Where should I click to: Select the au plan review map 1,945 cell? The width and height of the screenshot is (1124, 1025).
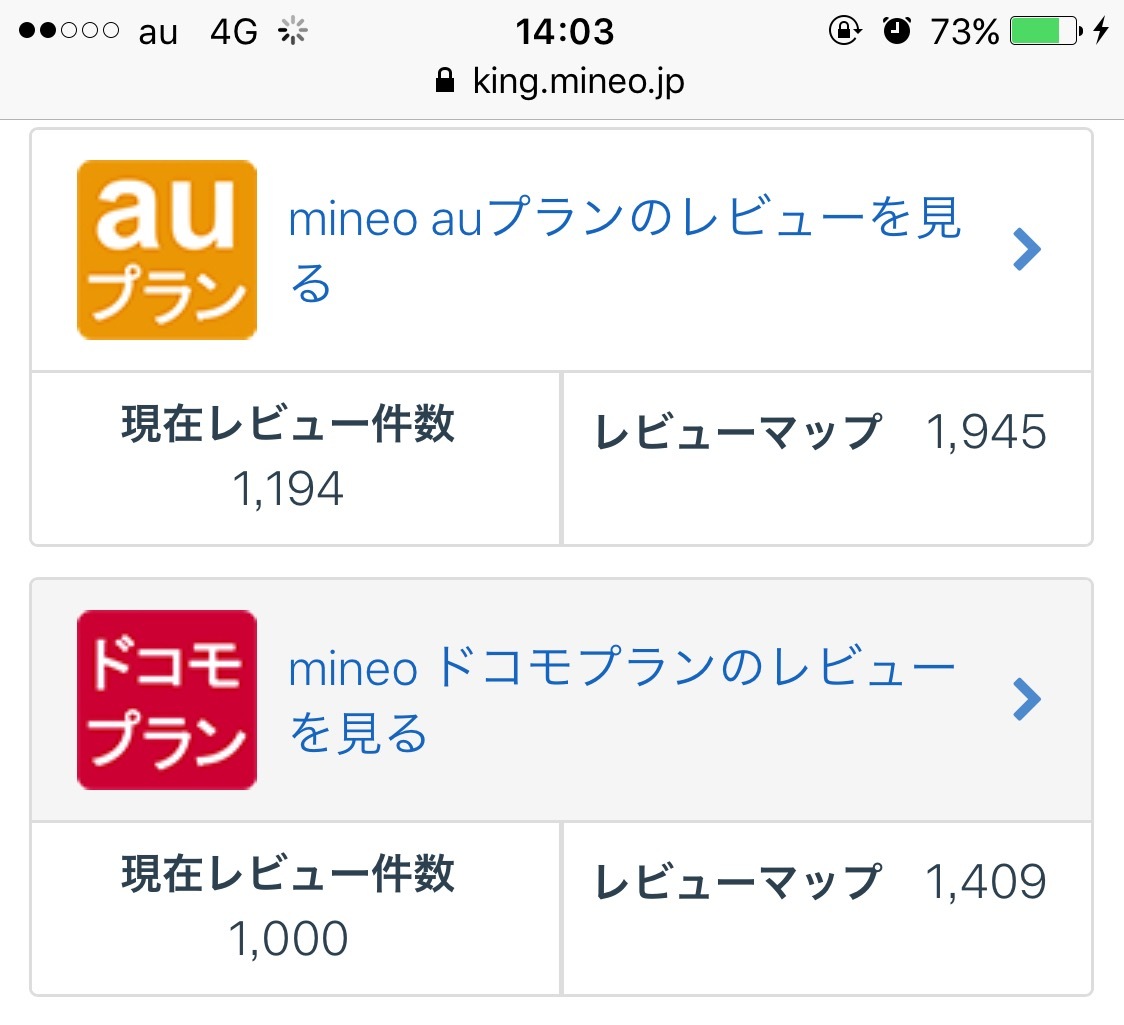coord(826,459)
